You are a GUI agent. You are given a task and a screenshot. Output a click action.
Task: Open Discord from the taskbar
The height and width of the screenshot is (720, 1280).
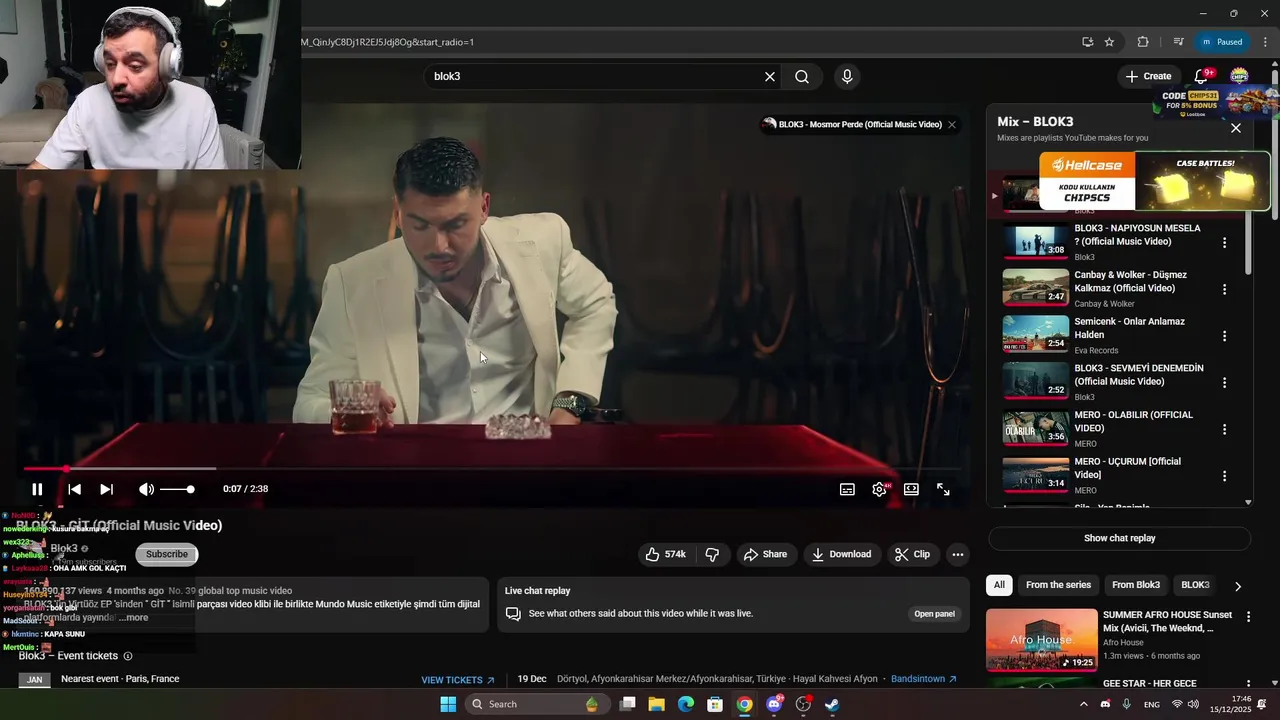773,704
